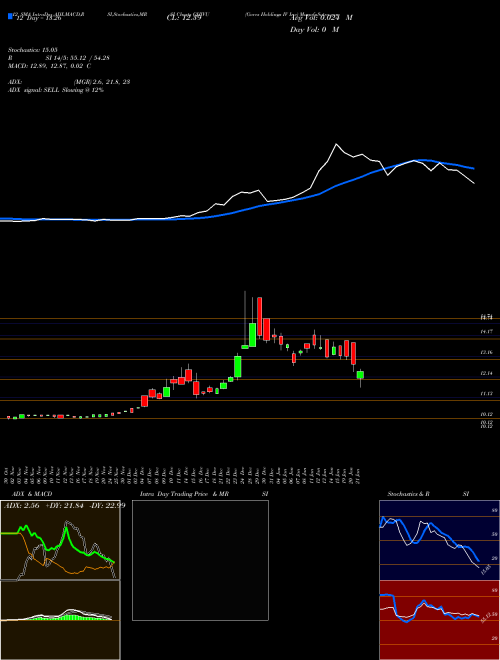Viewport: 500px width, 660px height.
Task: Click the '(MGR) 2.6, 21.8, 23' ADX values
Action: (x=101, y=82)
